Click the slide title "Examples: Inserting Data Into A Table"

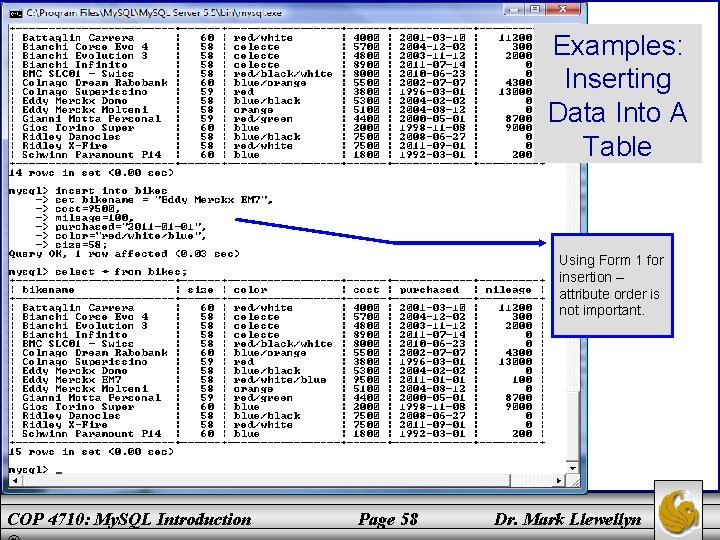[x=618, y=95]
